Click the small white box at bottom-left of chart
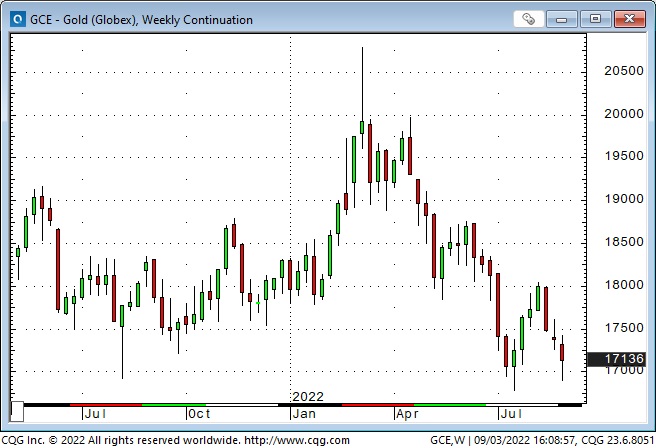Viewport: 656px width, 448px height. [17, 412]
